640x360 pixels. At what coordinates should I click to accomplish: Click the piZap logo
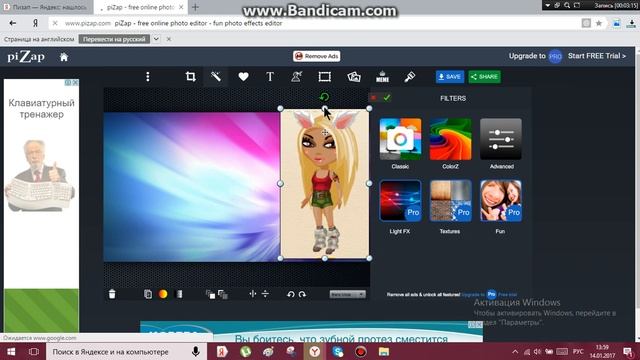click(26, 57)
